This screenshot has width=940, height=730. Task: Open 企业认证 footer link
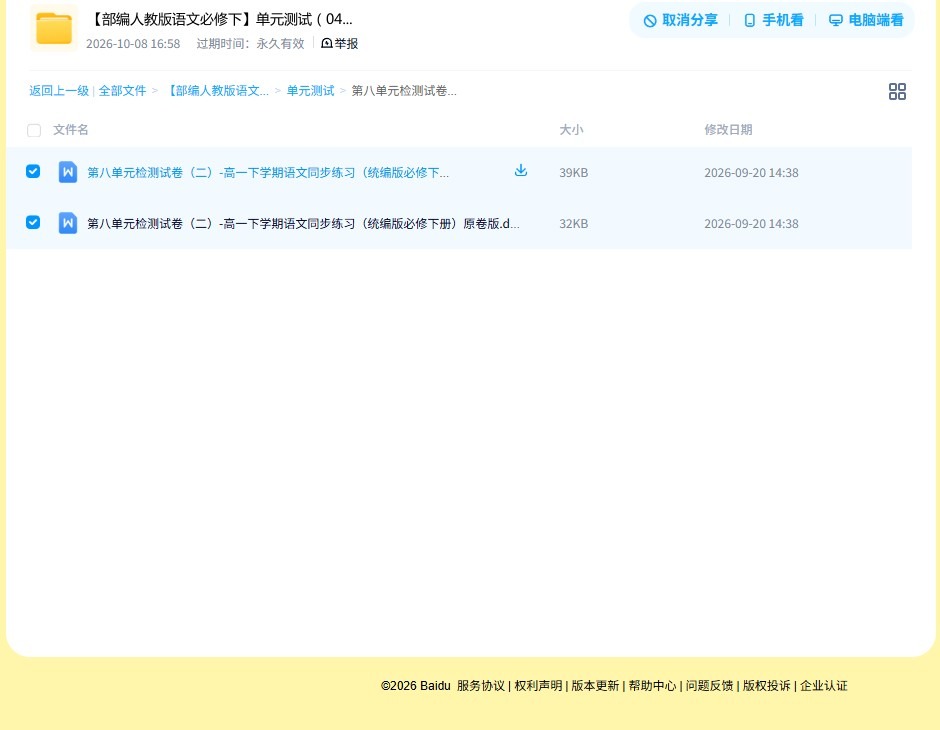tap(824, 686)
